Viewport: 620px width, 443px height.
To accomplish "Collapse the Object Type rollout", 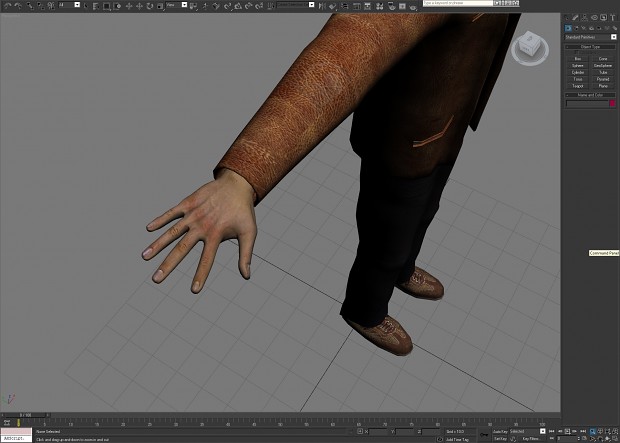I will (x=590, y=47).
